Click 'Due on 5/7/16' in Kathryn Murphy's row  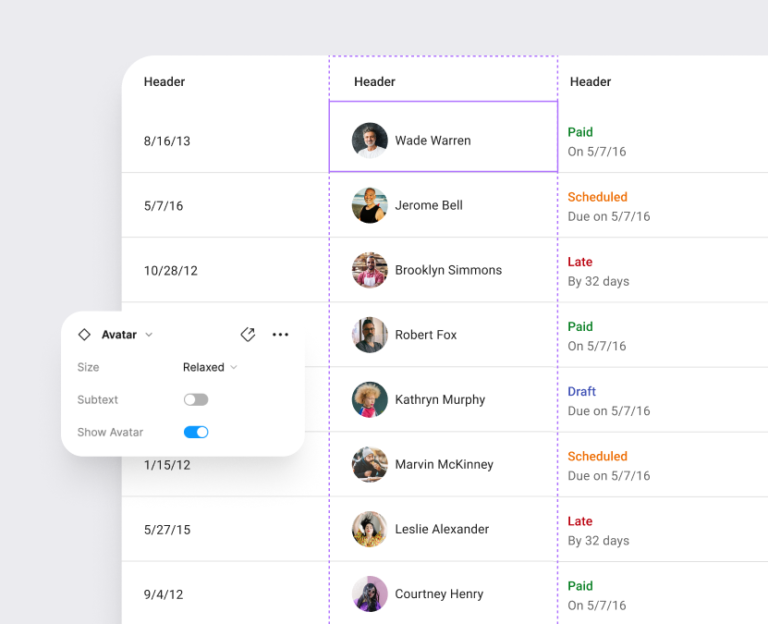609,411
